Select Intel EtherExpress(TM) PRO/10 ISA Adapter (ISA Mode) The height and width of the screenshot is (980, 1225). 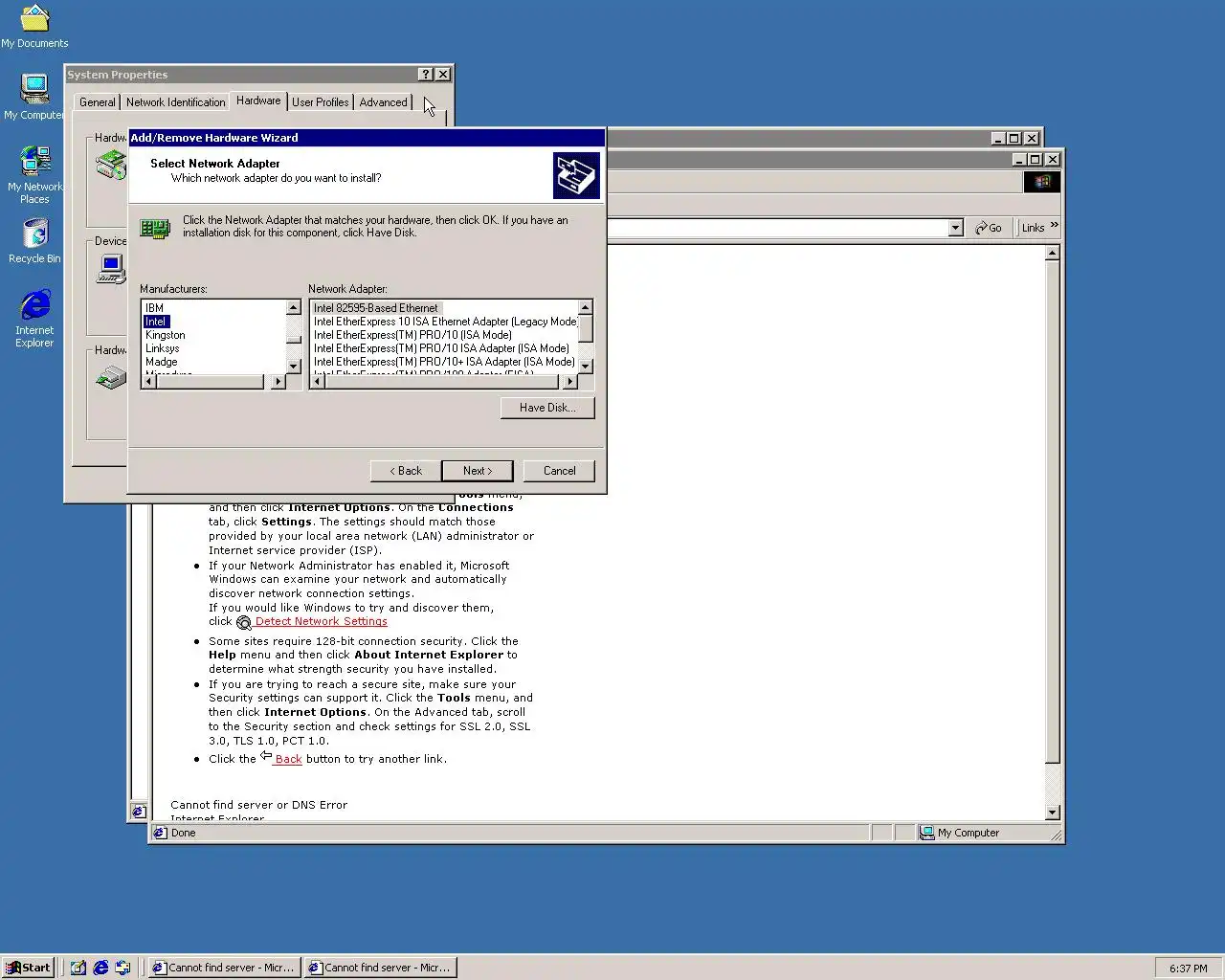click(441, 348)
